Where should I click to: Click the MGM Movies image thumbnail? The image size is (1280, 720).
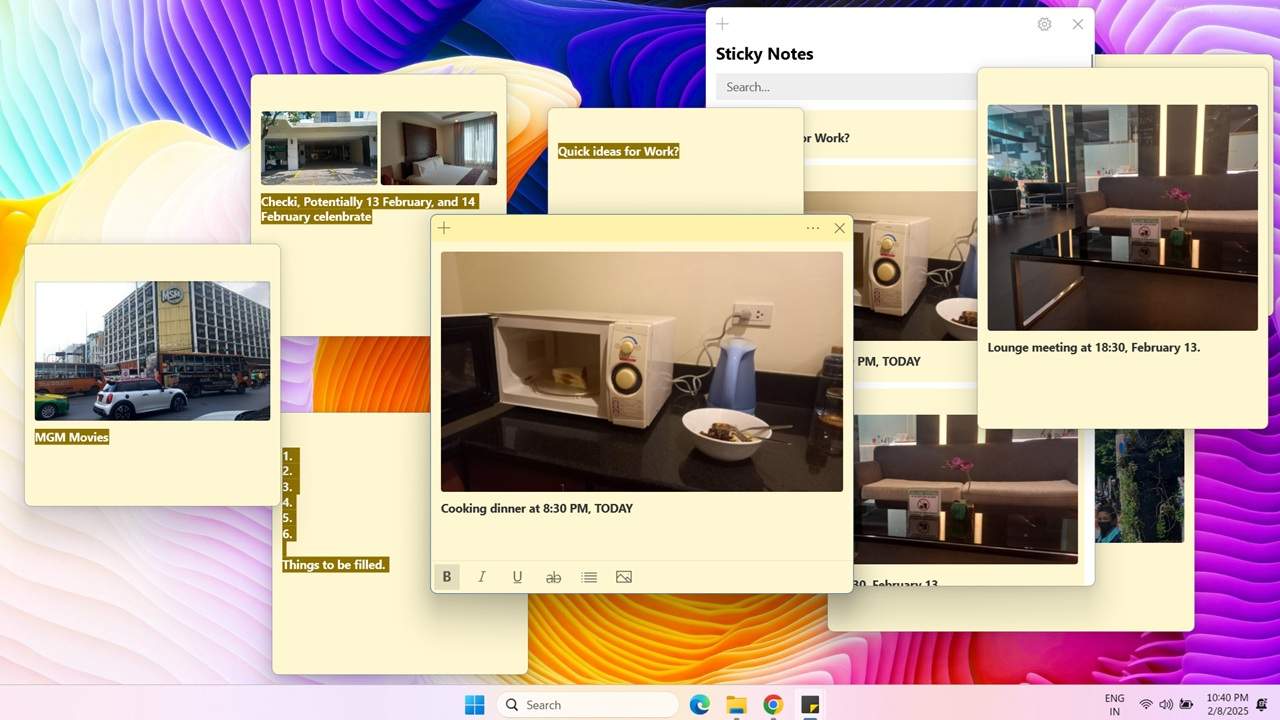coord(152,351)
